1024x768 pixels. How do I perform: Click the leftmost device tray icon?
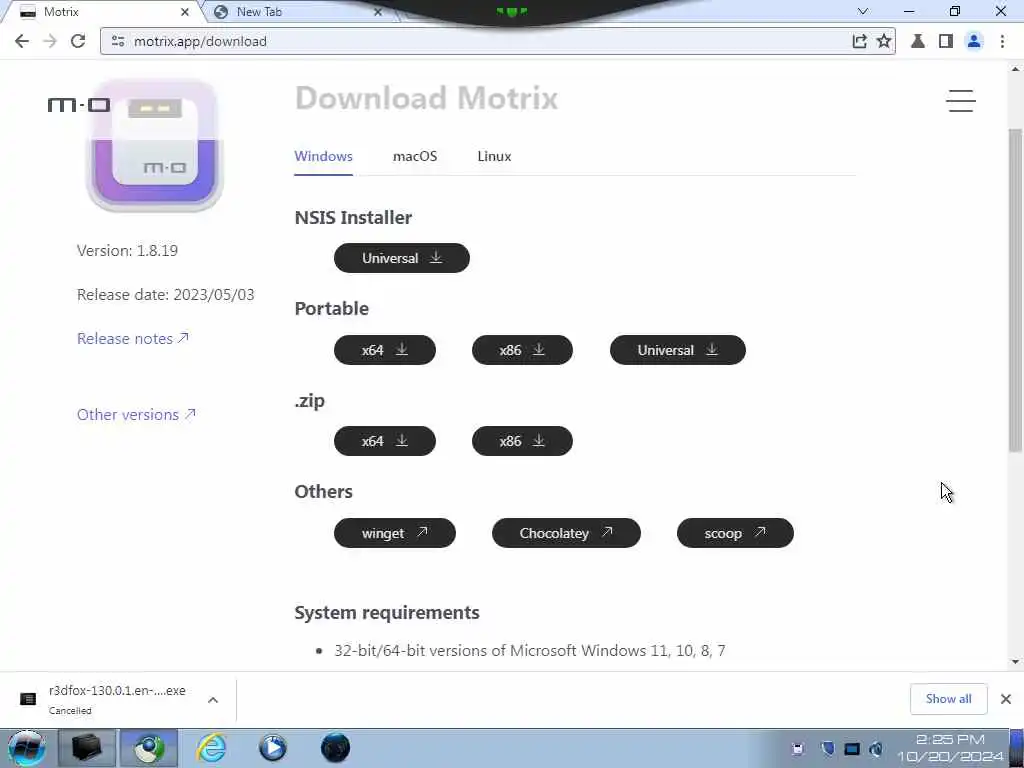point(798,749)
